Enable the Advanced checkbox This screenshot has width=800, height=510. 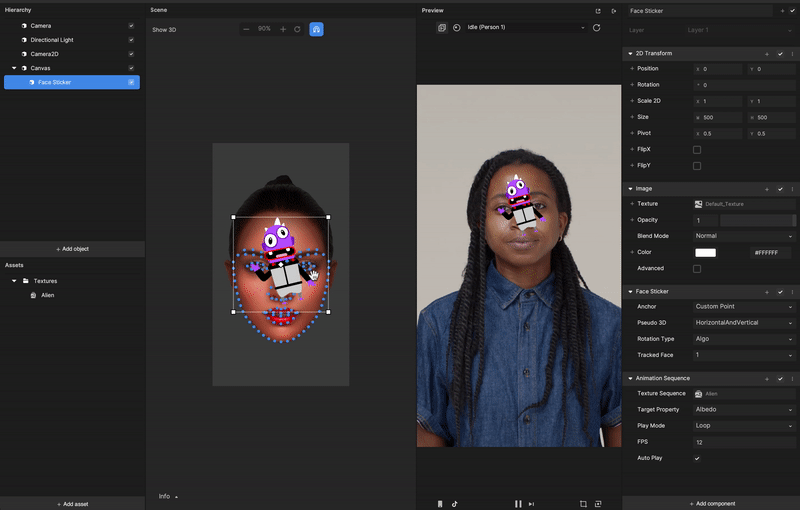[697, 269]
